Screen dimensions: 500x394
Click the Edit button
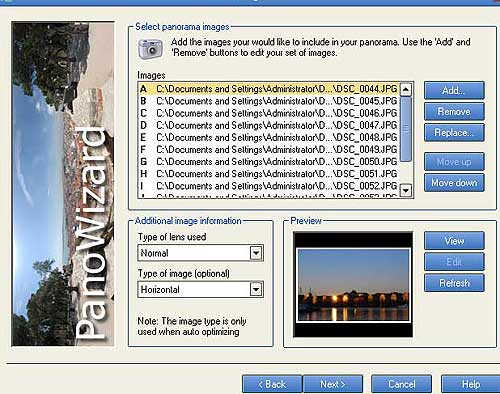click(454, 262)
